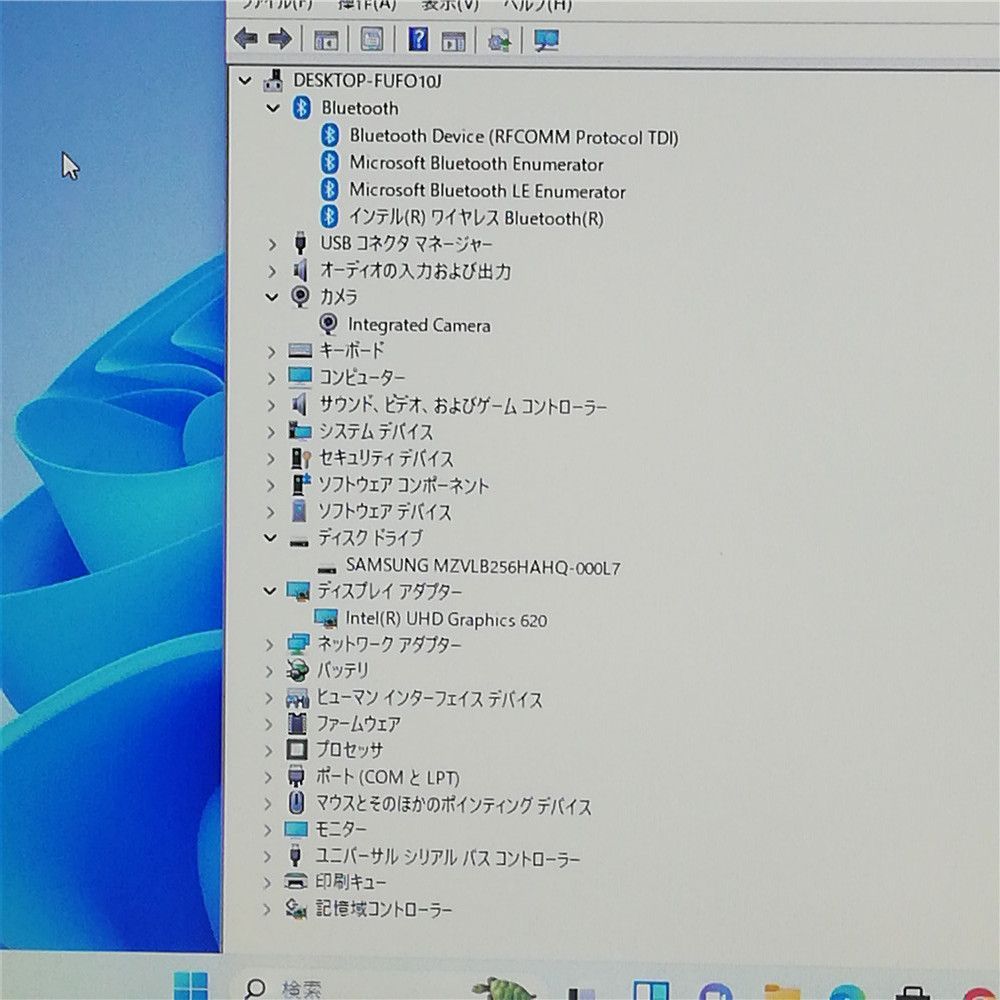This screenshot has width=1000, height=1000.
Task: Toggle the show/hide console tree icon
Action: click(x=326, y=40)
